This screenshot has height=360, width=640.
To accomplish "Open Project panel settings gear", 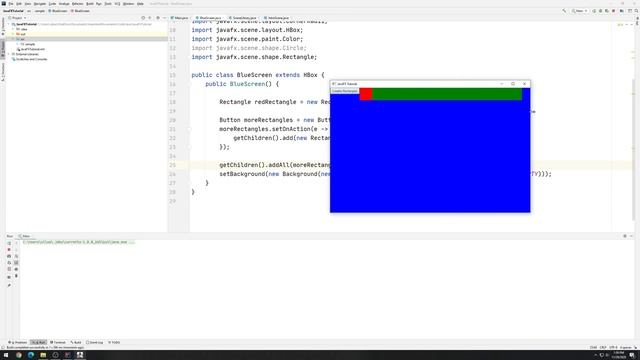I will (158, 18).
